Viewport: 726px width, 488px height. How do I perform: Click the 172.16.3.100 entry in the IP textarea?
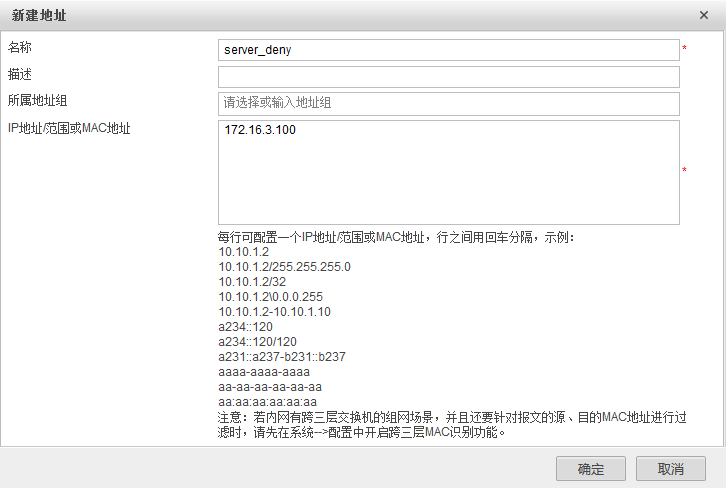pos(260,131)
